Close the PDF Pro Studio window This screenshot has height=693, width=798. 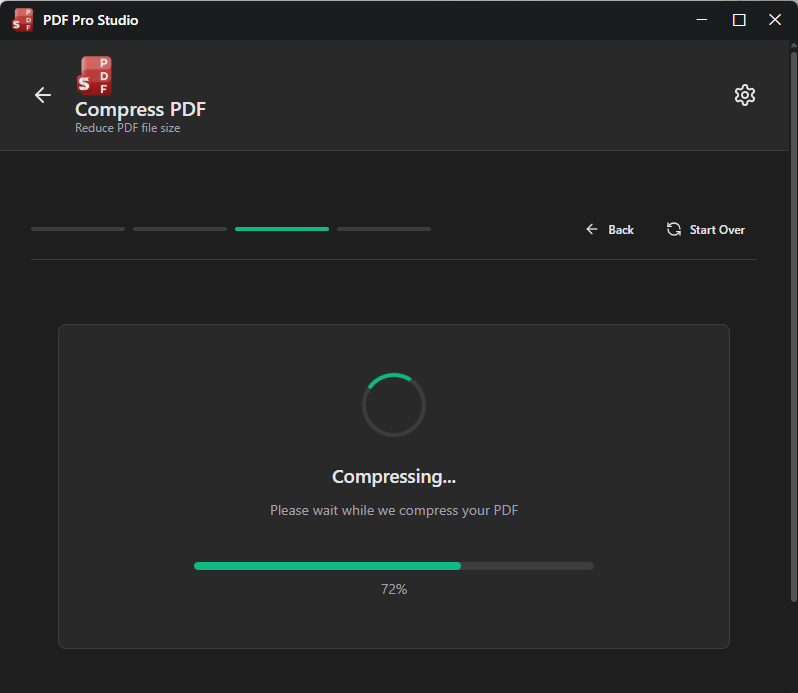pos(775,20)
